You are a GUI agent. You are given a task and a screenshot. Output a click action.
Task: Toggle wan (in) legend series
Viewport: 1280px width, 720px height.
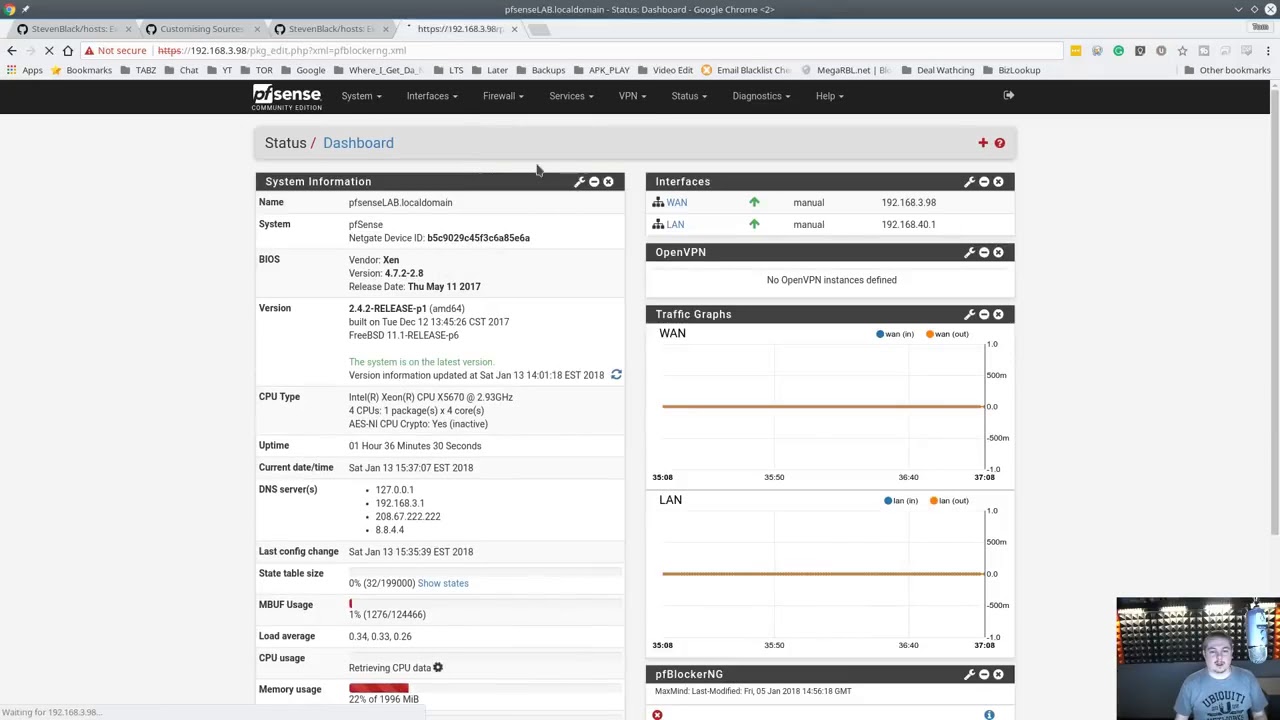895,334
